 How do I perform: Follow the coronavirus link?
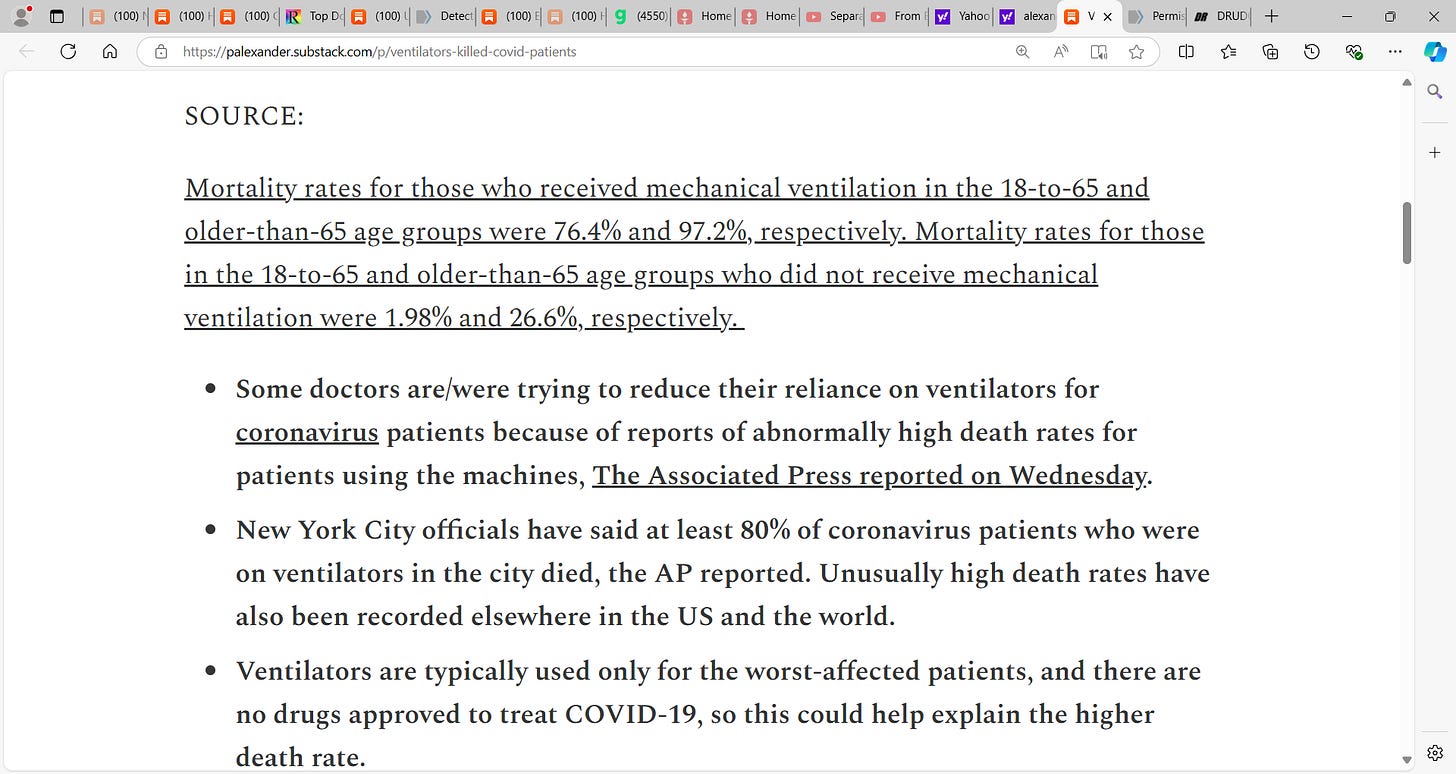click(x=307, y=433)
